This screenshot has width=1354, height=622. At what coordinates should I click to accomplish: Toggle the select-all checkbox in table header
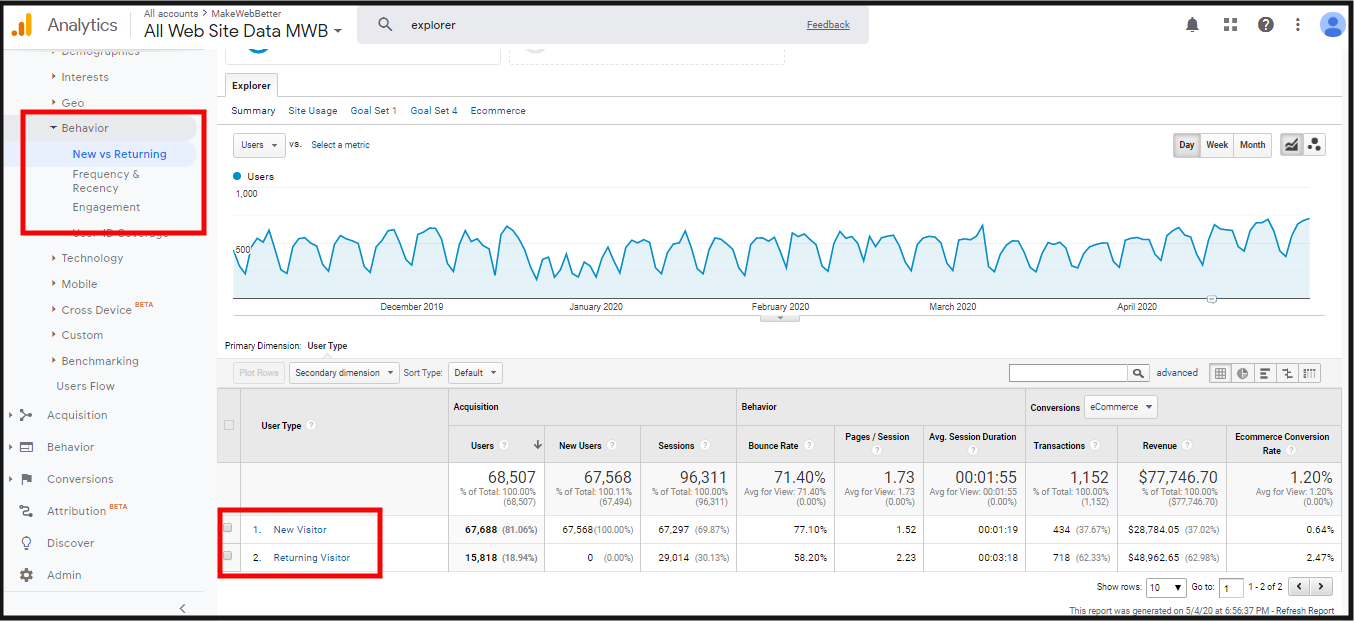tap(229, 425)
